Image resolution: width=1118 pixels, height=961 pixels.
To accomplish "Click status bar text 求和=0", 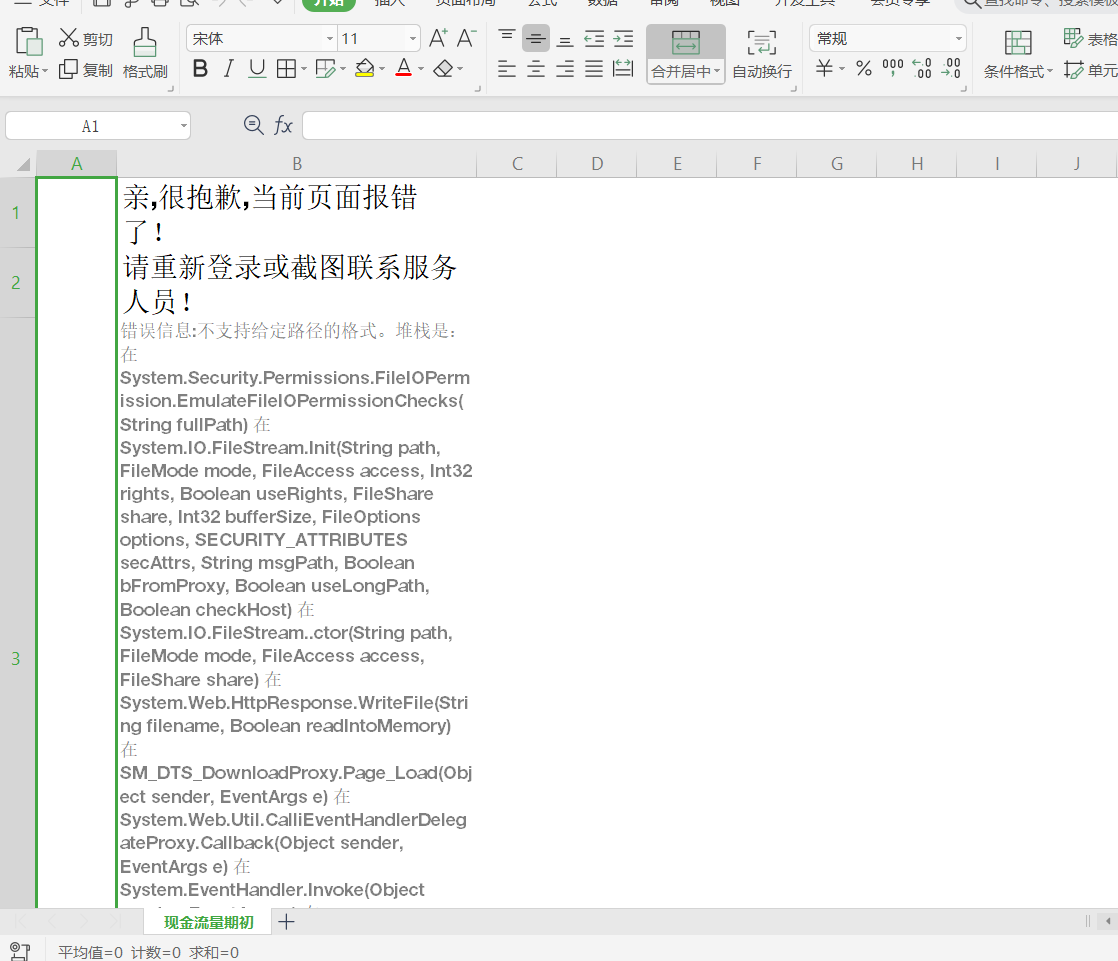I will [213, 952].
